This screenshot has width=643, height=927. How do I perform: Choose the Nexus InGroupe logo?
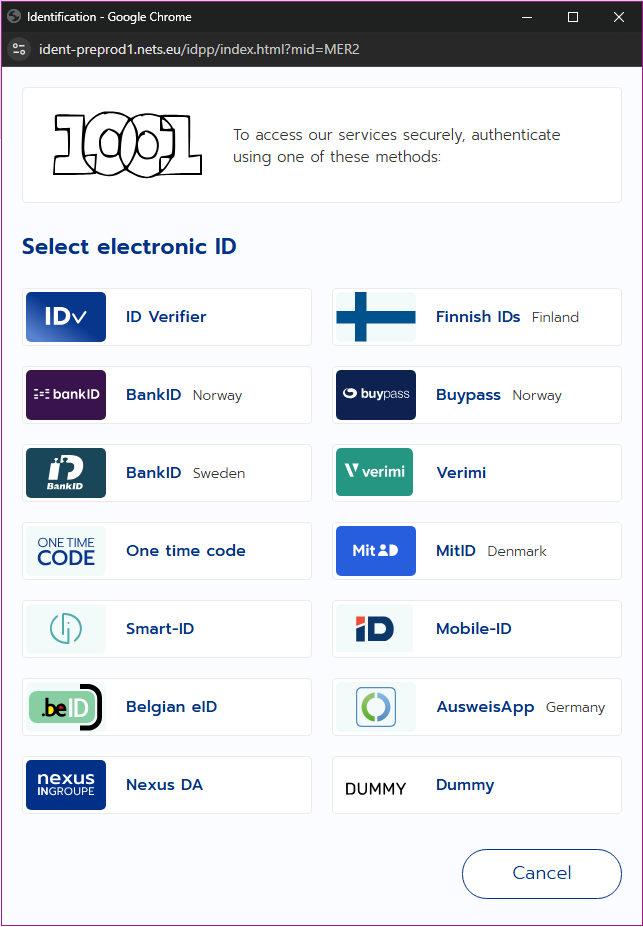click(x=66, y=785)
